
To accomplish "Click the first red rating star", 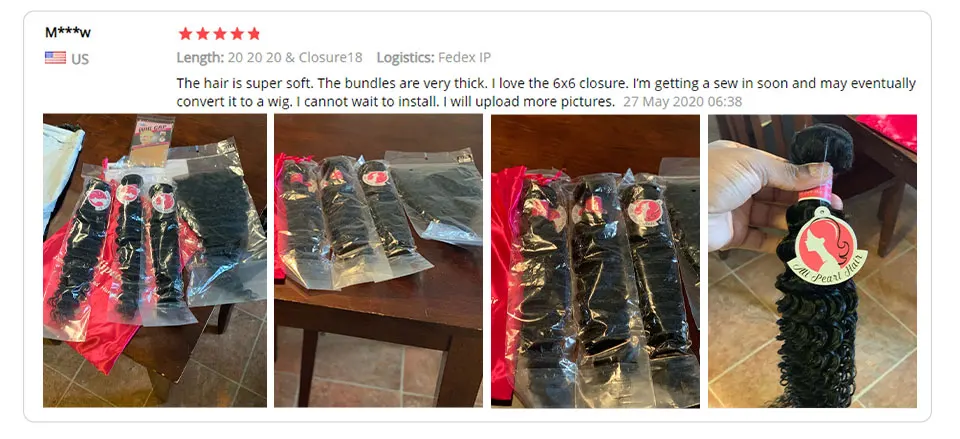I will pyautogui.click(x=185, y=33).
